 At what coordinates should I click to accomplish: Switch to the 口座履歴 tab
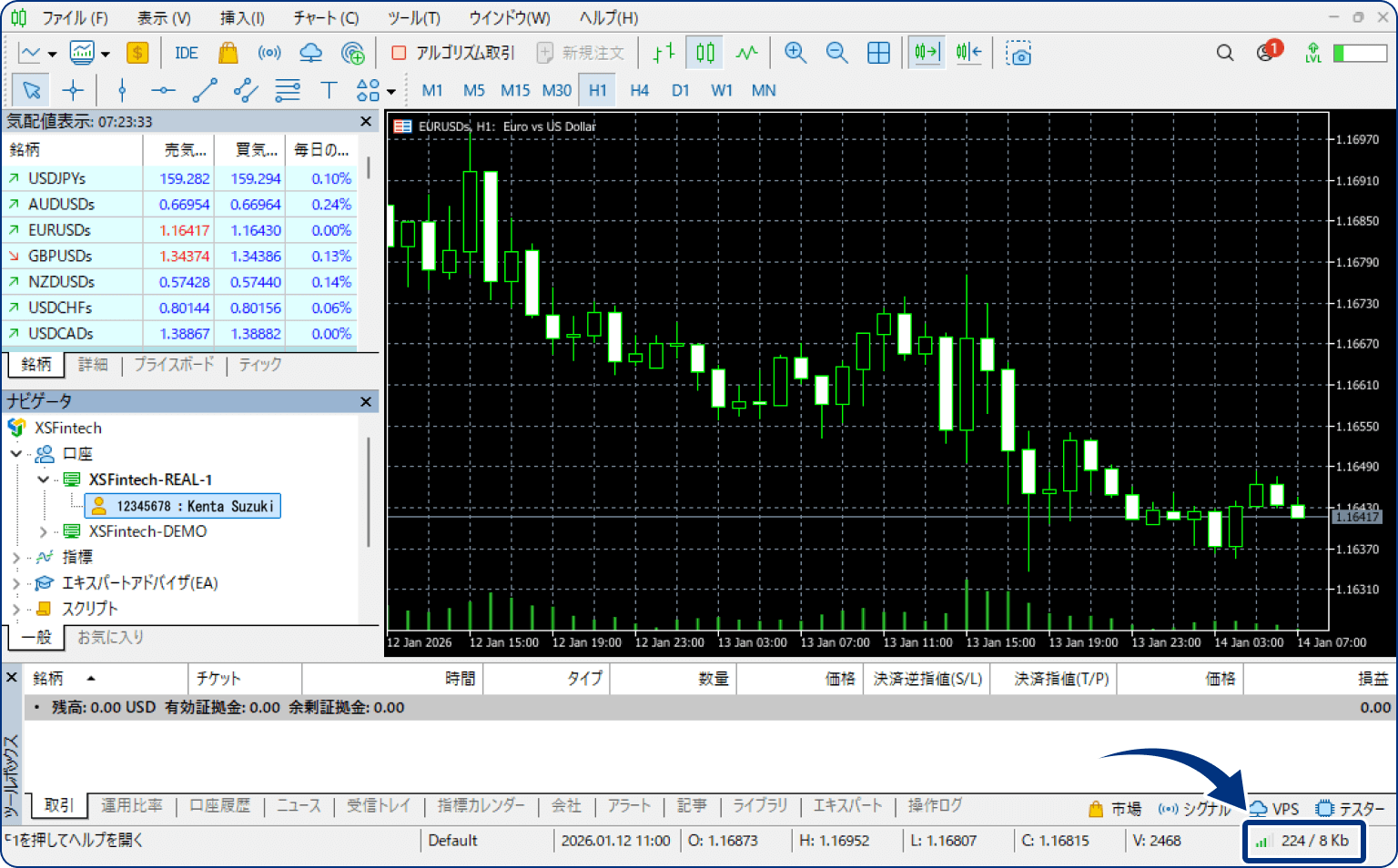tap(219, 805)
